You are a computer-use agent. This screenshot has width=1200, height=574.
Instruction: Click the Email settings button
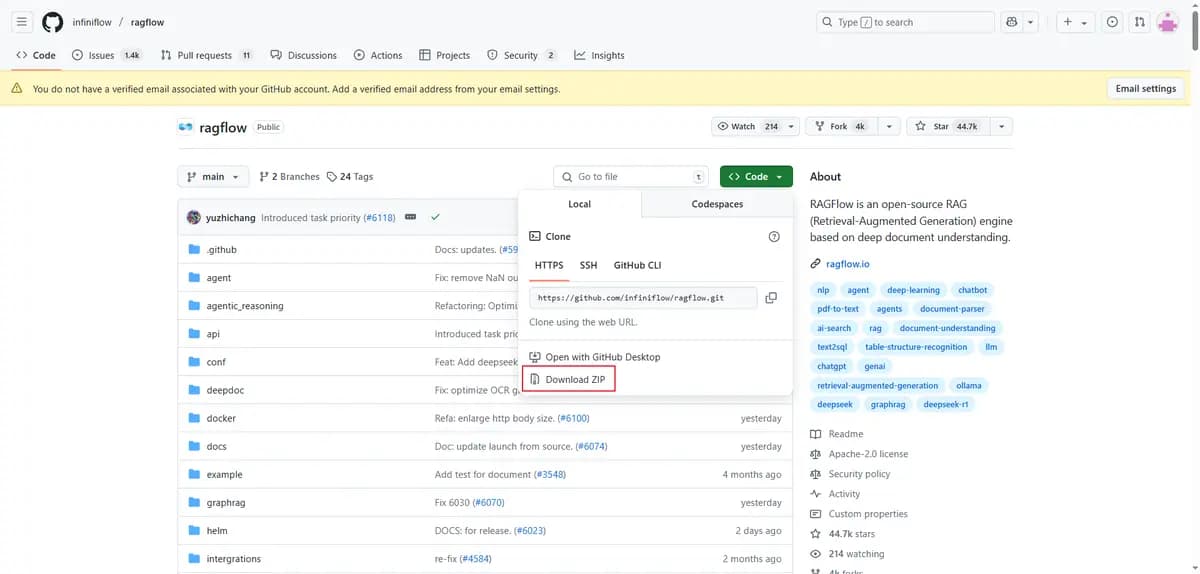[x=1145, y=88]
